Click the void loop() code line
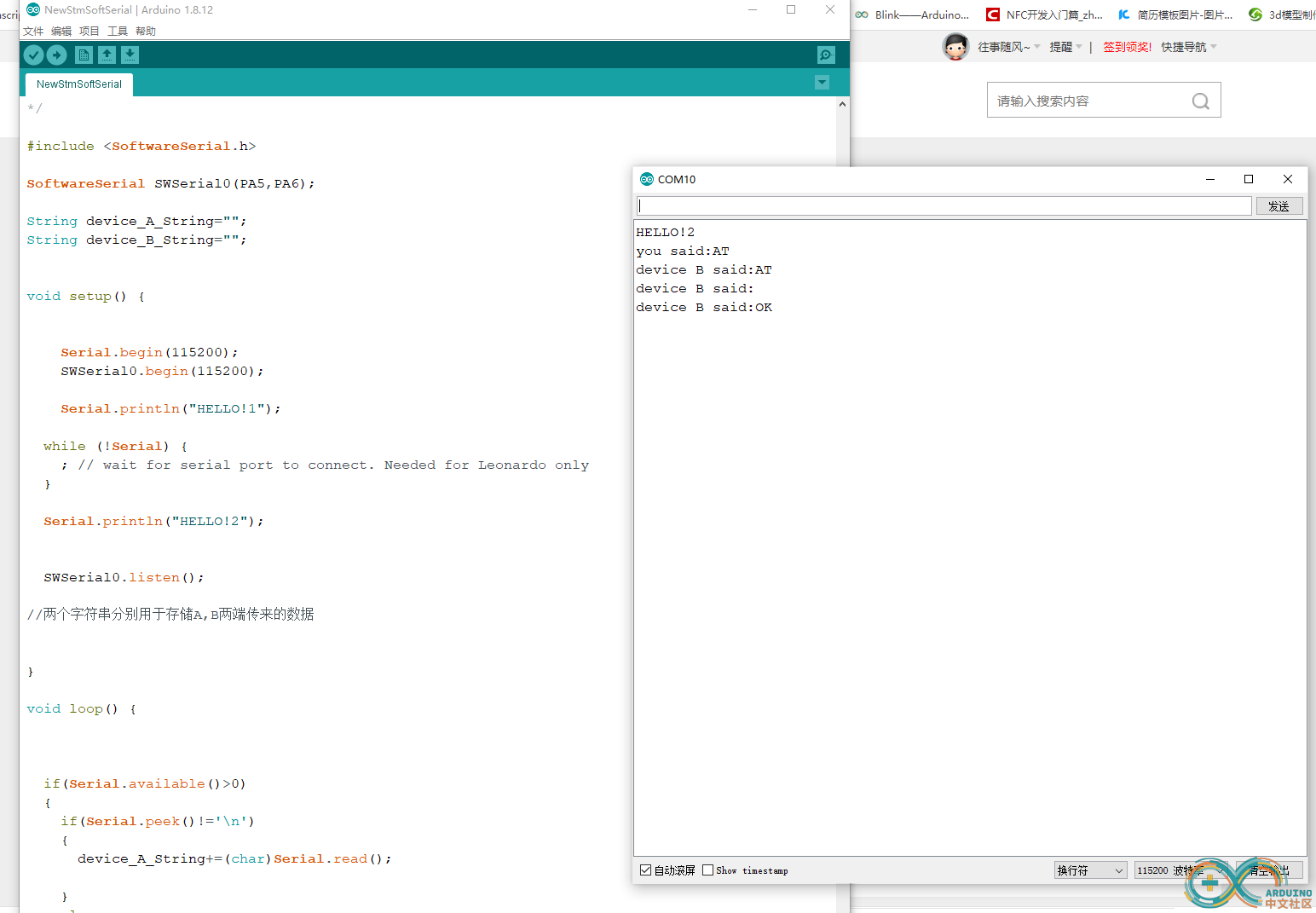 [x=81, y=708]
